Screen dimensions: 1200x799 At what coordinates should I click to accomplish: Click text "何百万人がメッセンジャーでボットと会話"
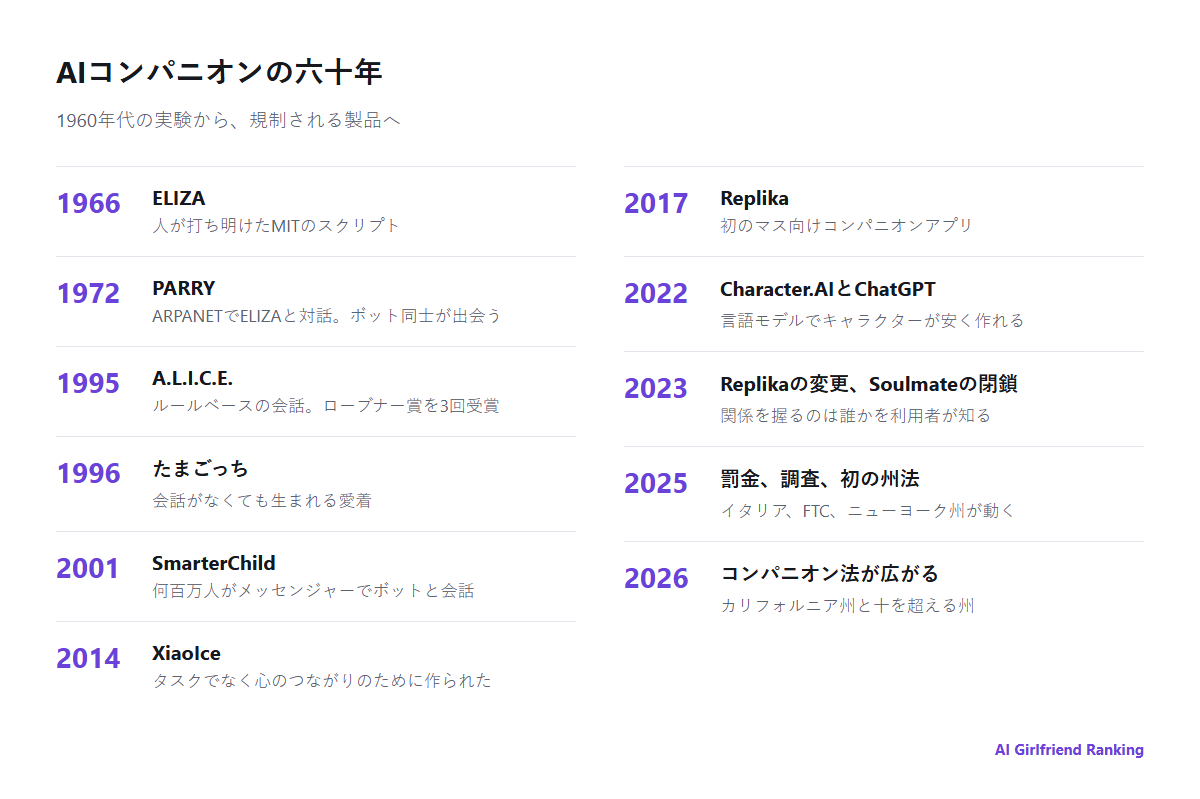click(x=313, y=591)
